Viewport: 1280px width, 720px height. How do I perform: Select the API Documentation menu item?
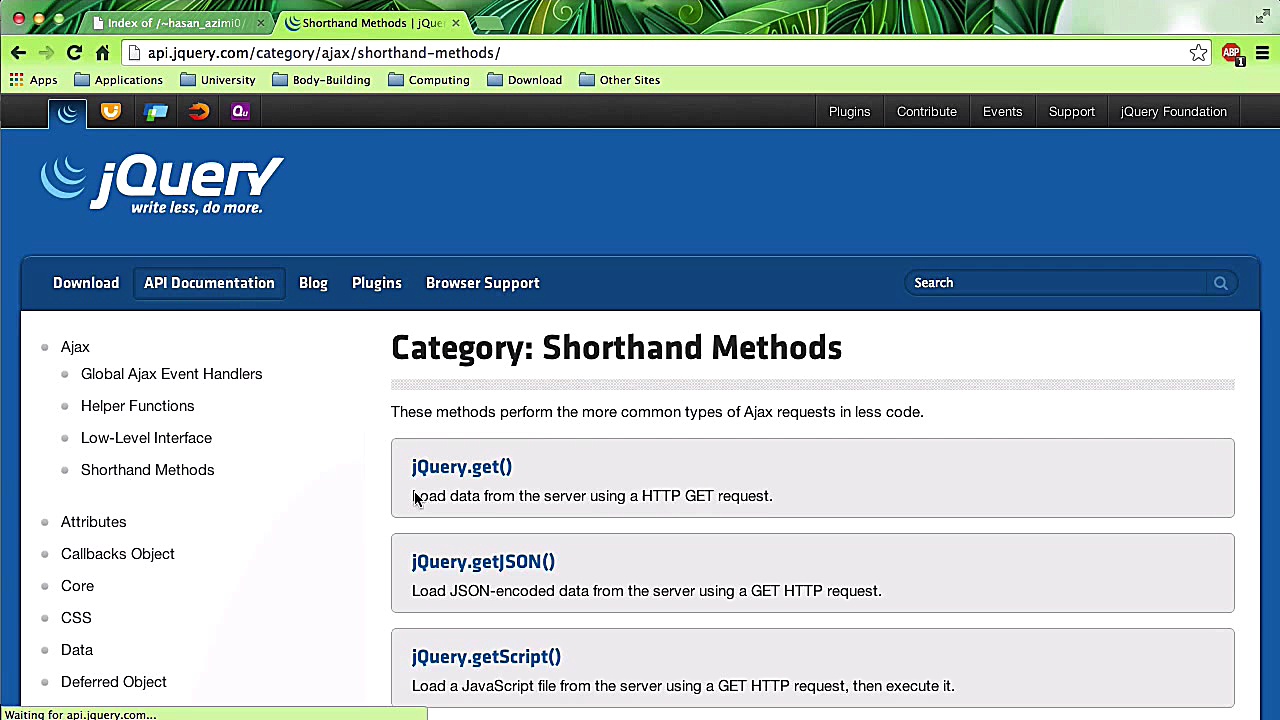[209, 283]
